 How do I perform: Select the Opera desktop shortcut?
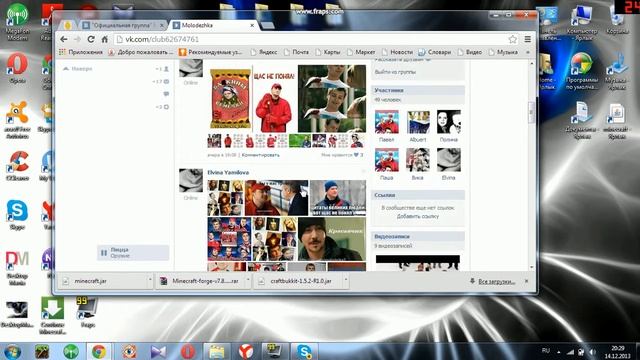[x=18, y=68]
